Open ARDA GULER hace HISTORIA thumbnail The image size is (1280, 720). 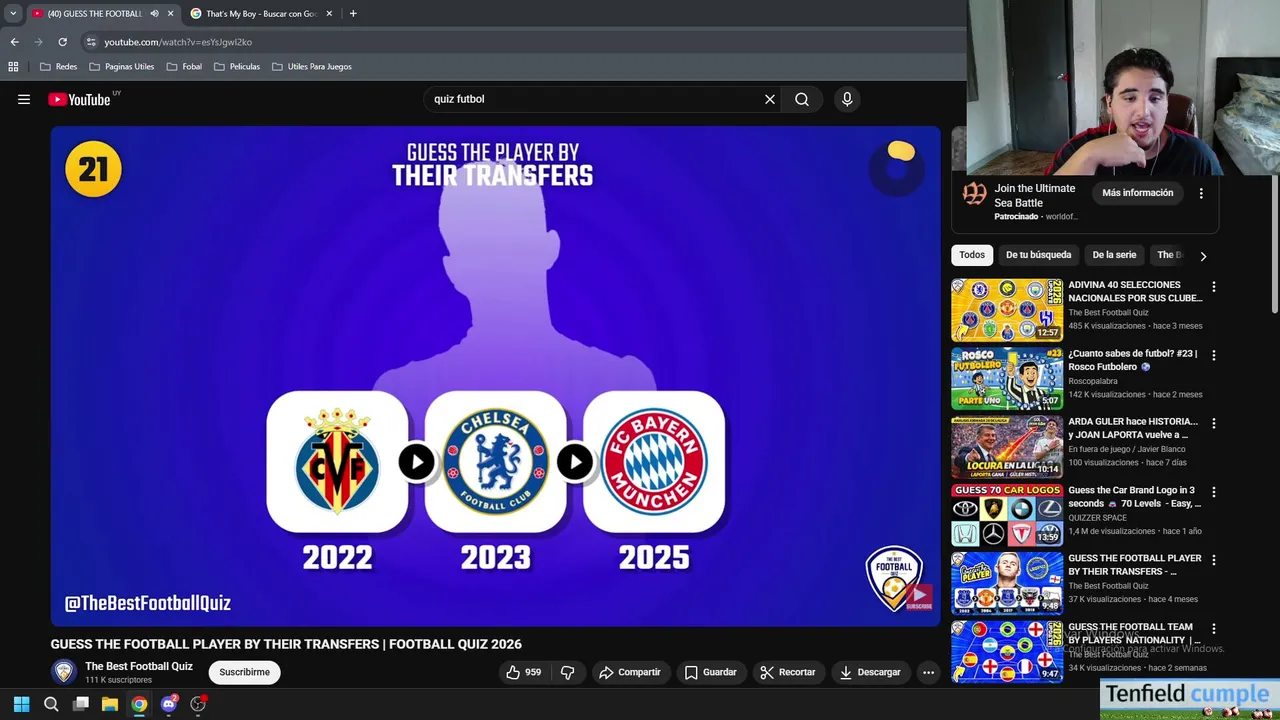tap(1007, 447)
